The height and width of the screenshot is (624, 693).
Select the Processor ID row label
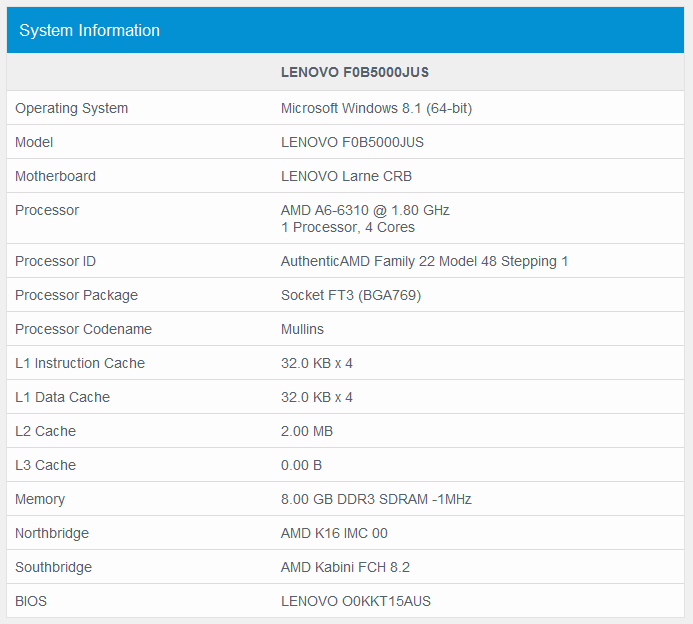click(62, 261)
